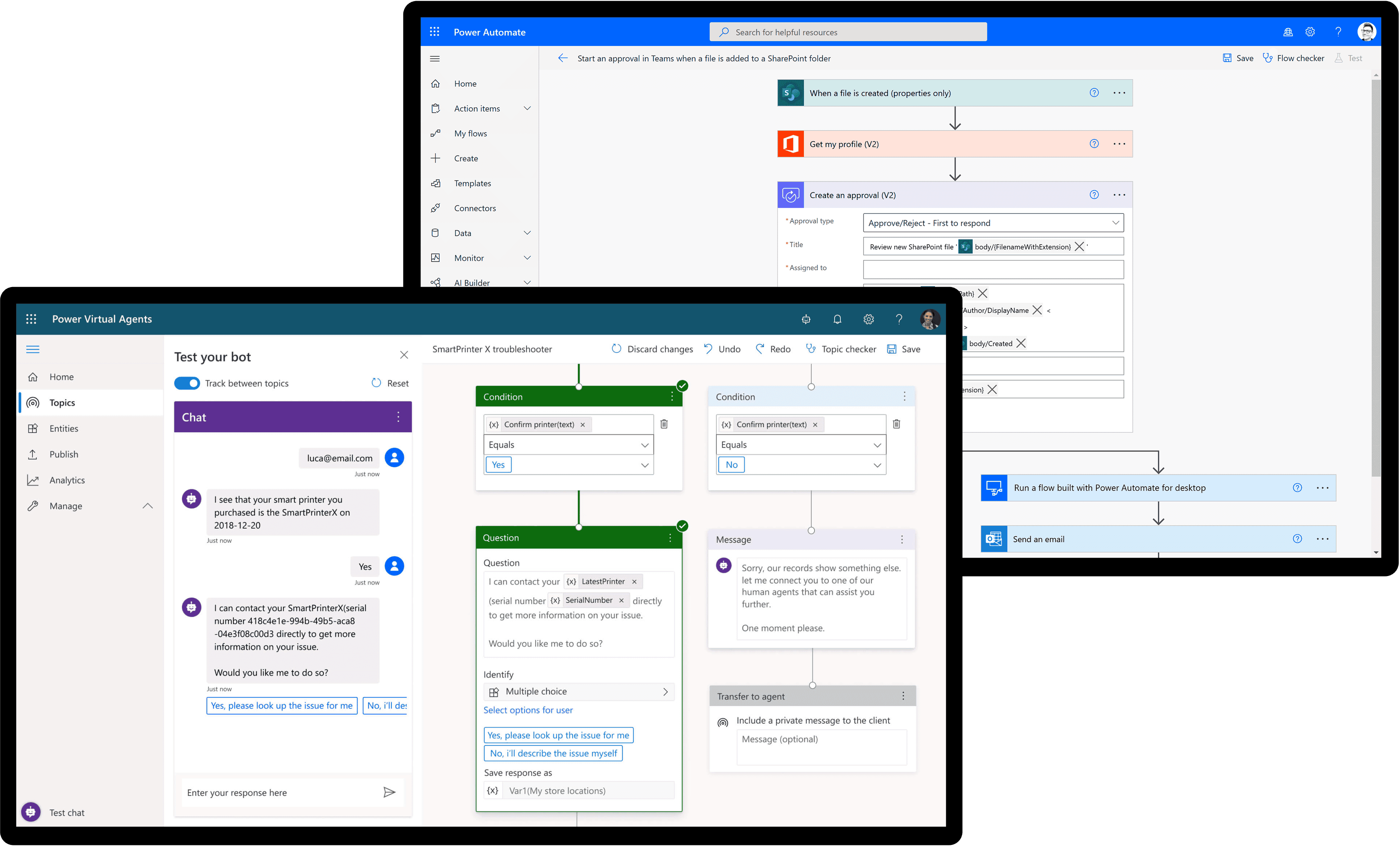The image size is (1400, 846).
Task: Close the Test your bot panel
Action: coord(404,354)
